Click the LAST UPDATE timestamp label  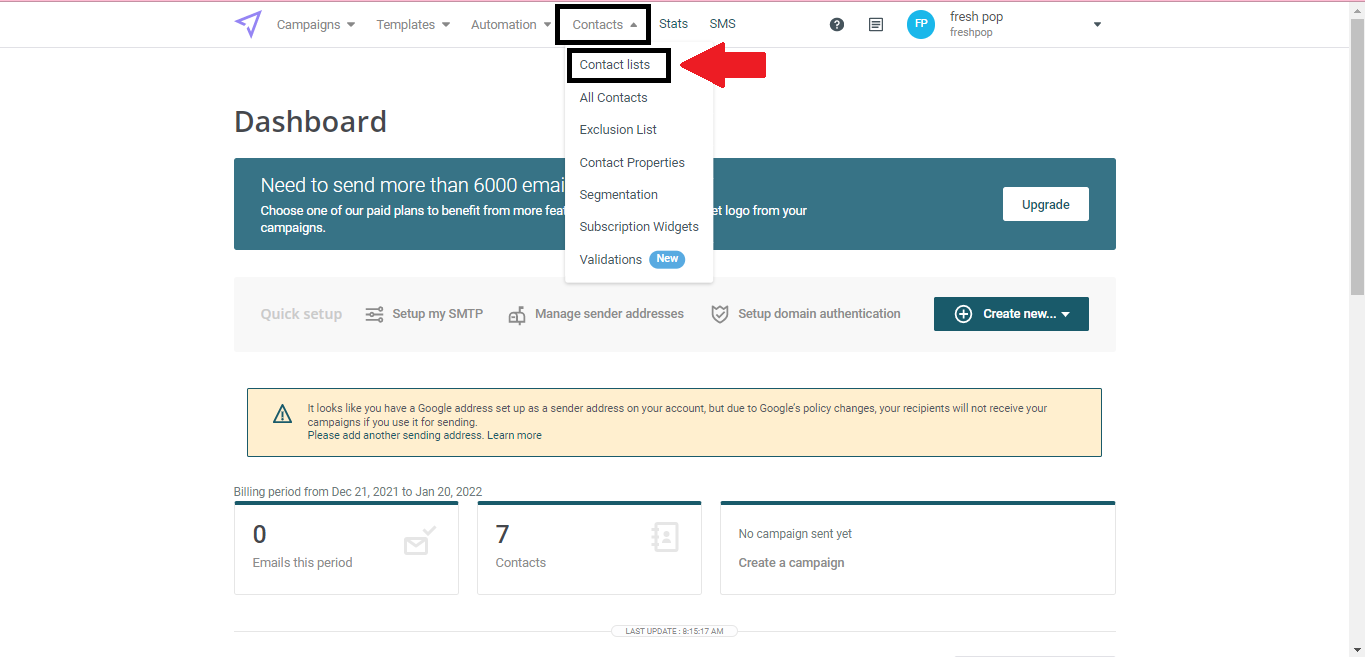coord(675,632)
